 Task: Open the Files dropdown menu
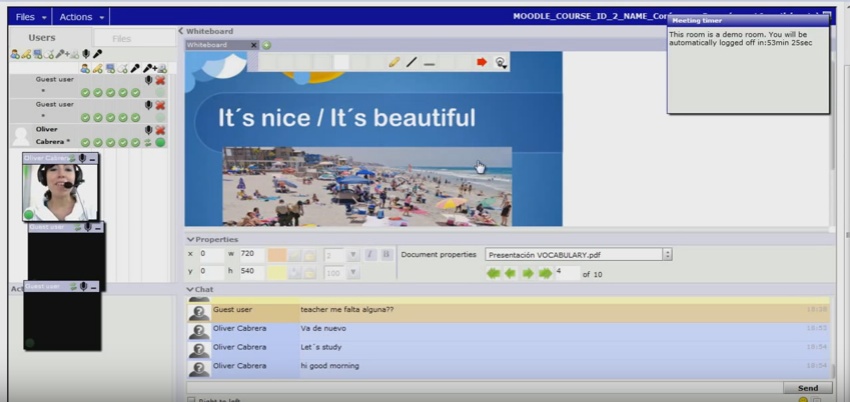tap(30, 17)
